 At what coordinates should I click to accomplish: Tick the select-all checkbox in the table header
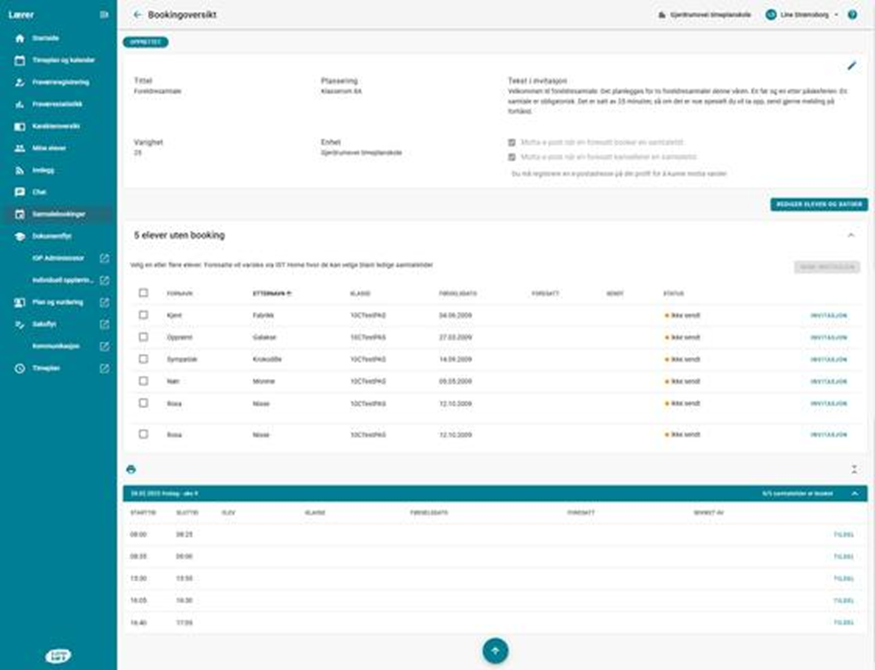pos(144,293)
